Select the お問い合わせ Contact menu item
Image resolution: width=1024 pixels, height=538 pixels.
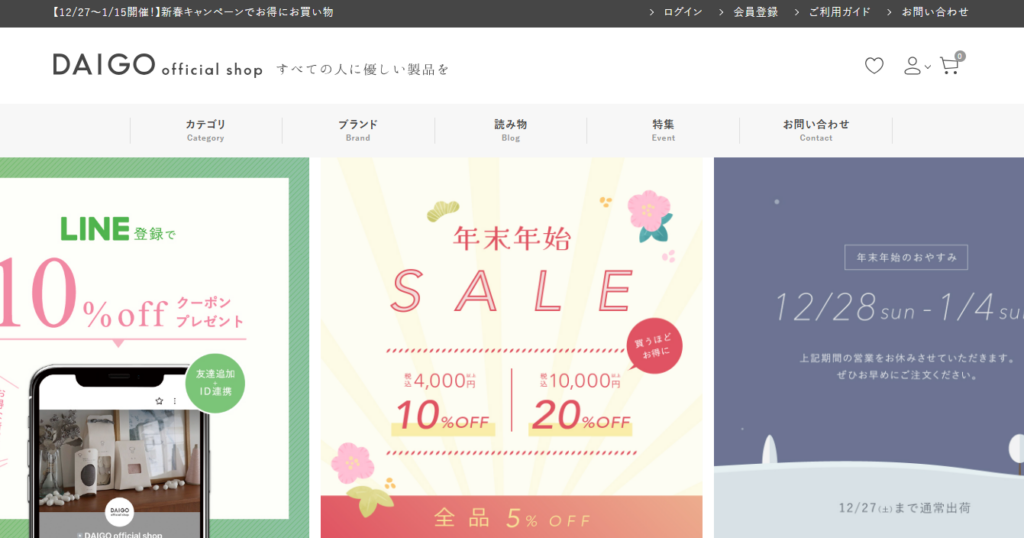(x=816, y=130)
